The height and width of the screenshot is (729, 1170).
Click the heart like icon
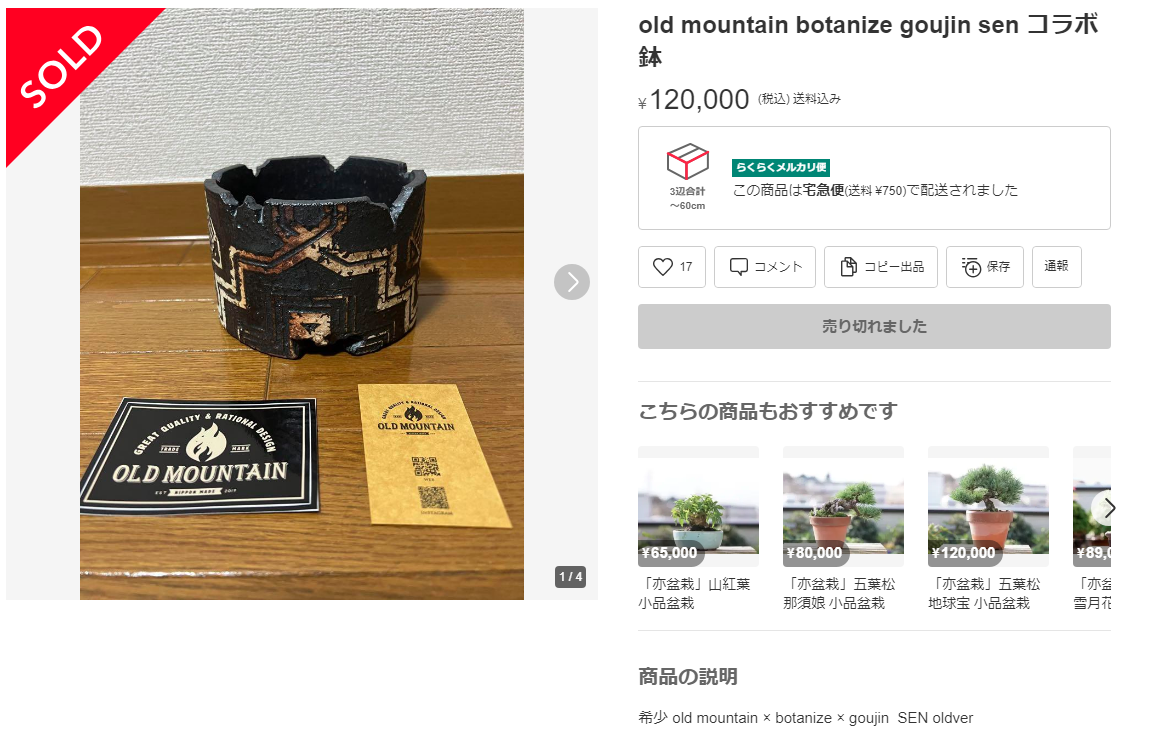pyautogui.click(x=663, y=266)
